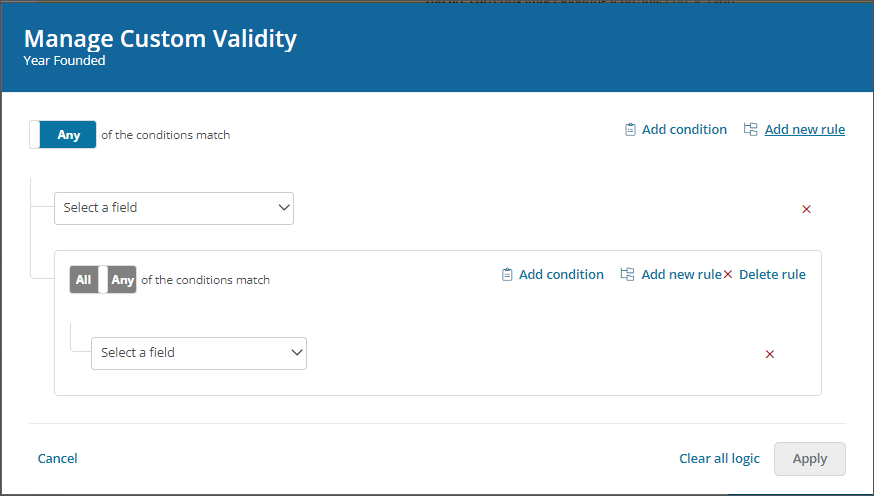874x496 pixels.
Task: Click the underlined Add new rule link
Action: 805,129
